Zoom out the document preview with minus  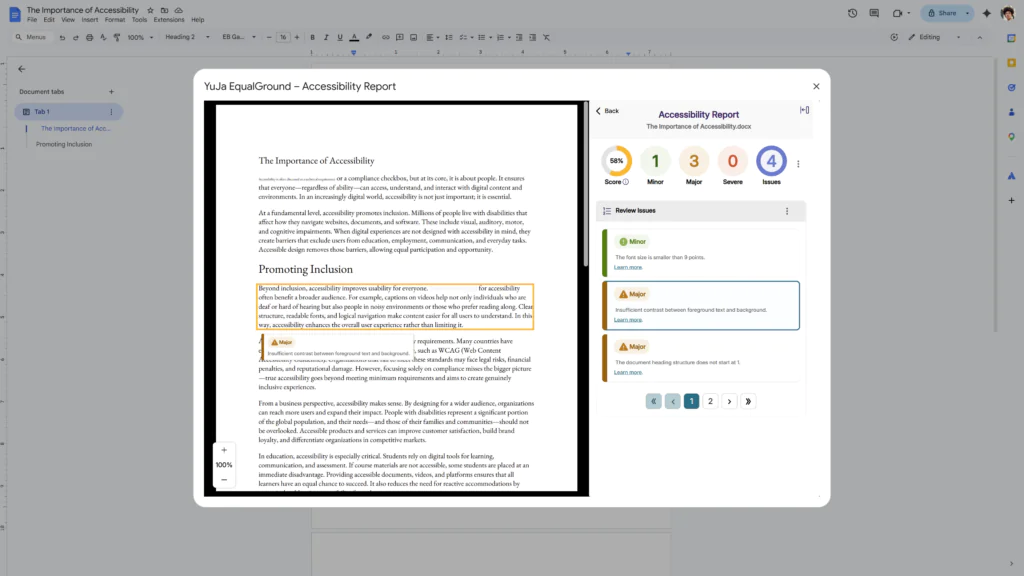coord(224,480)
